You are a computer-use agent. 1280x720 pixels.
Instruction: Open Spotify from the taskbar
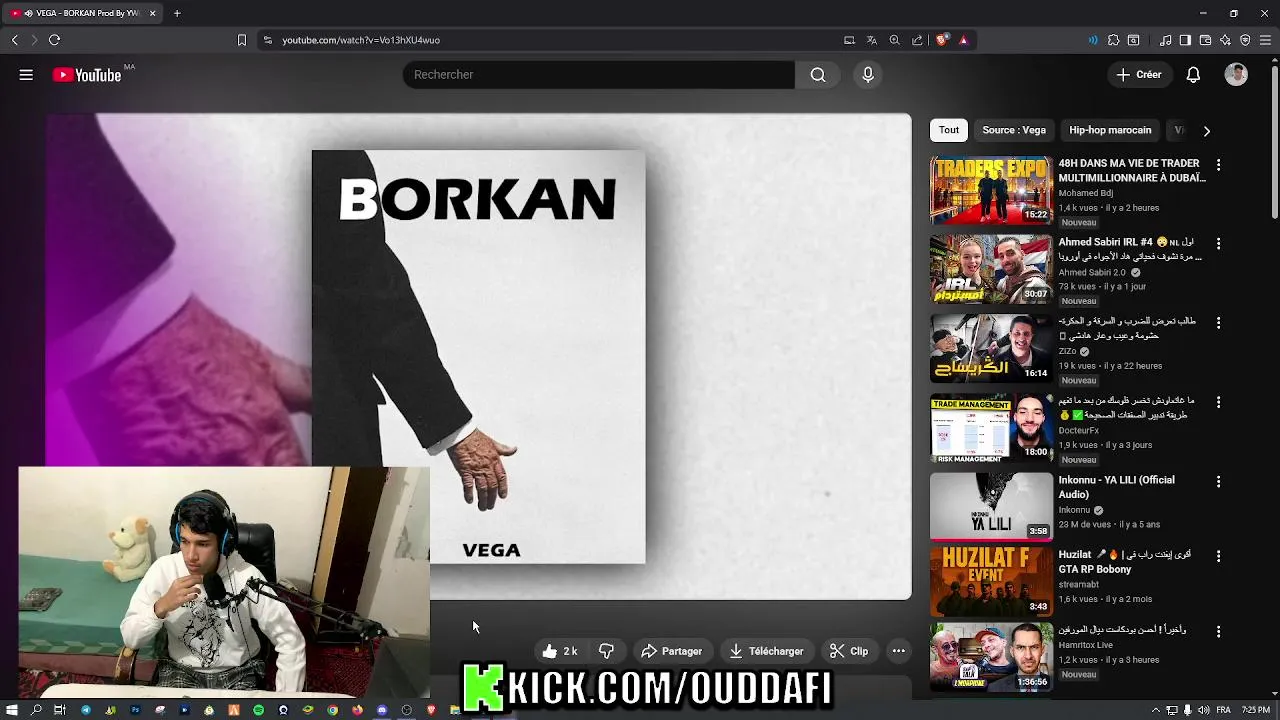pos(258,710)
